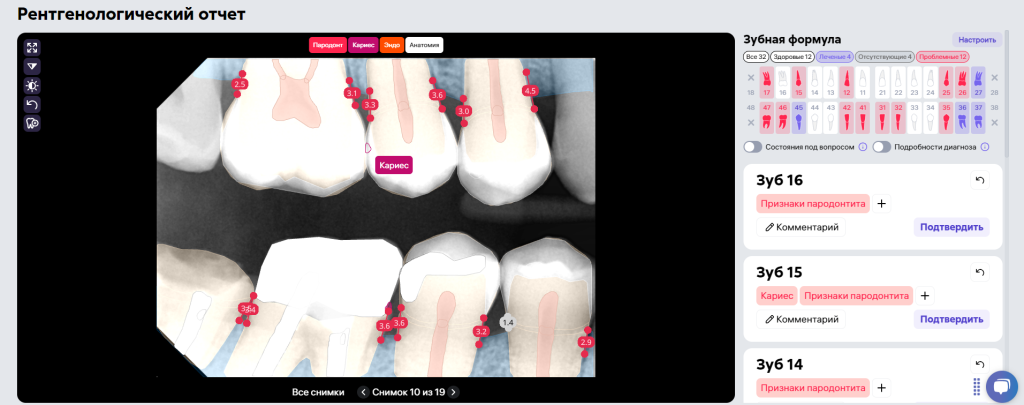Screen dimensions: 1024x405
Task: Open Все снимки list
Action: [x=318, y=392]
